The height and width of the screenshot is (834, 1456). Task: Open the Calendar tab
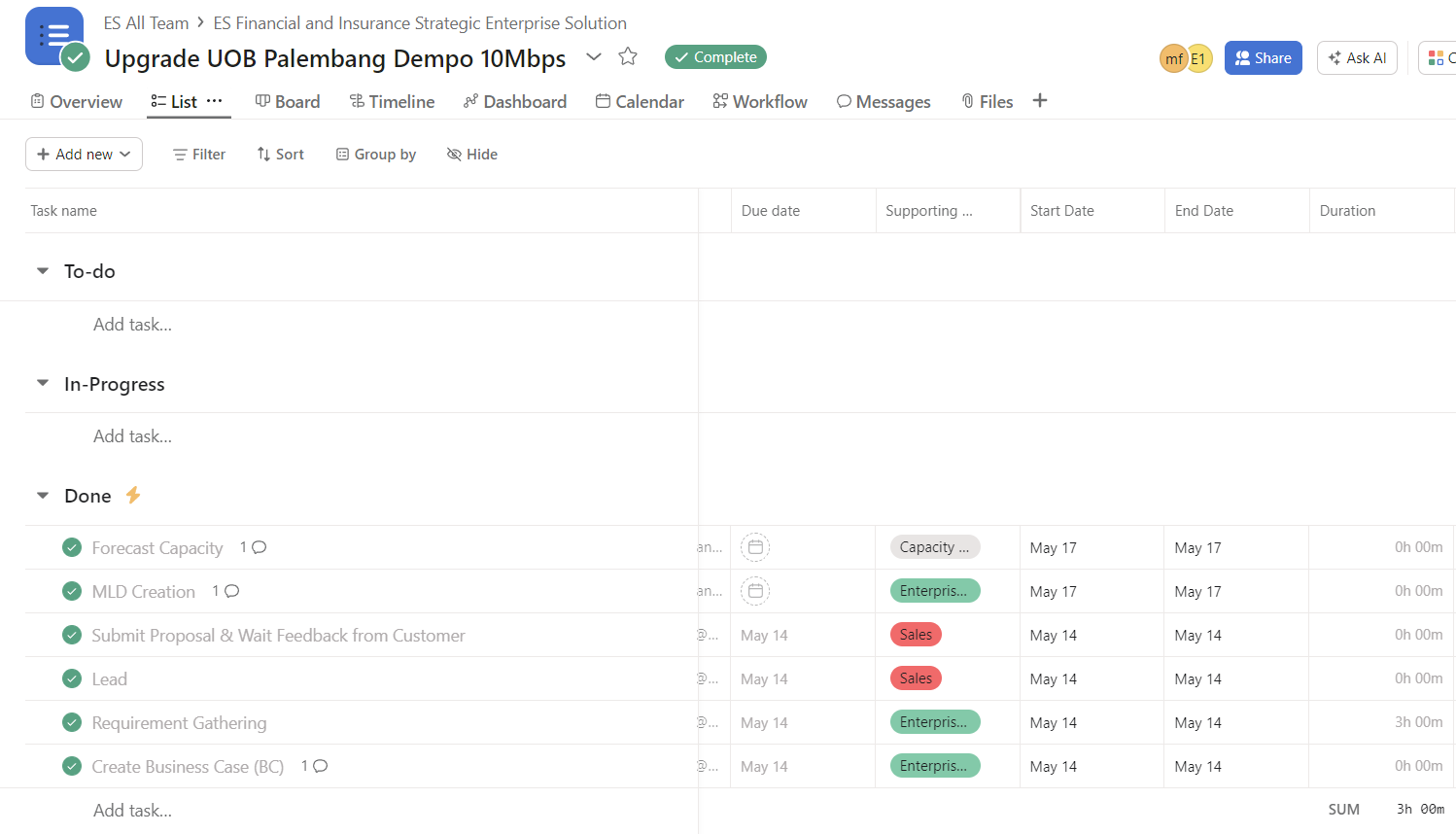tap(640, 102)
